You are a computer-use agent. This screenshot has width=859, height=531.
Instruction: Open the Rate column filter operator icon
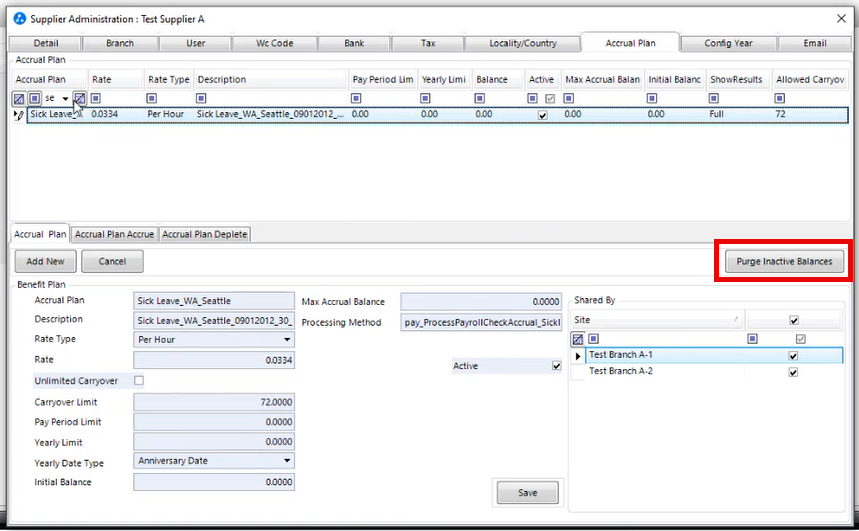pos(96,98)
